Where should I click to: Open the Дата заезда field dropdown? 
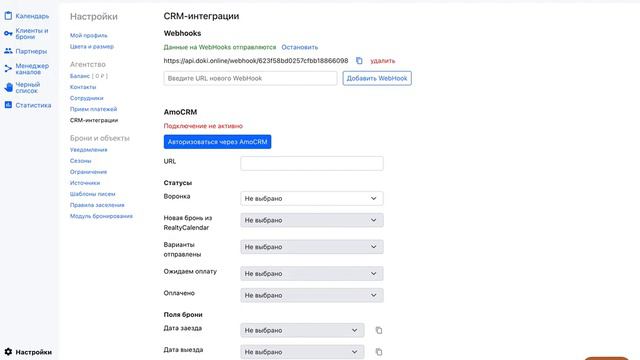302,330
